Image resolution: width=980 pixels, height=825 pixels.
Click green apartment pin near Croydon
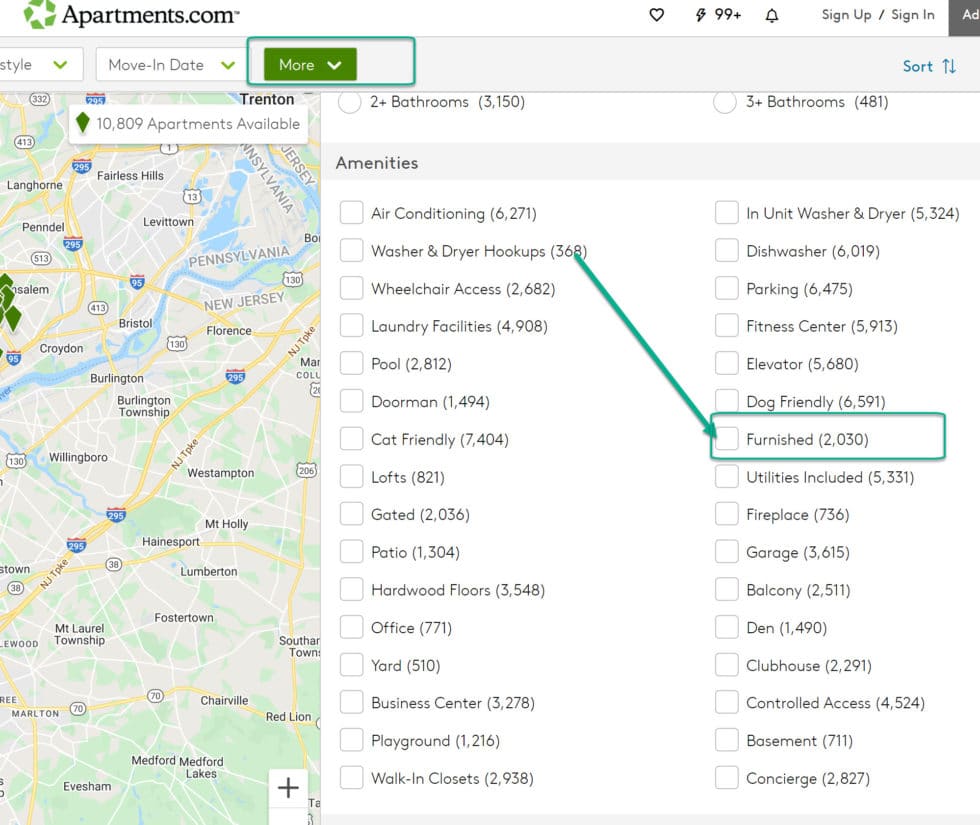[x=12, y=318]
